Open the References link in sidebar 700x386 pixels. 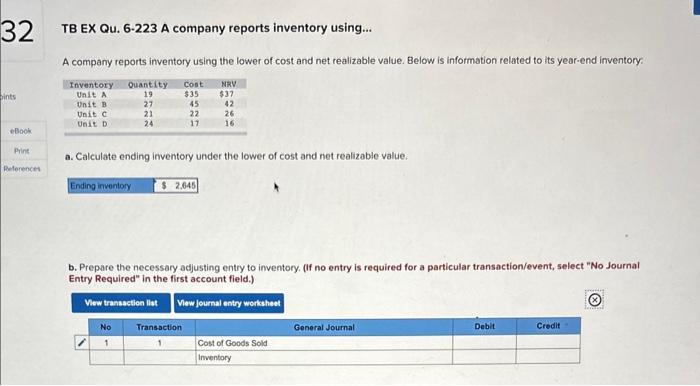[x=22, y=169]
